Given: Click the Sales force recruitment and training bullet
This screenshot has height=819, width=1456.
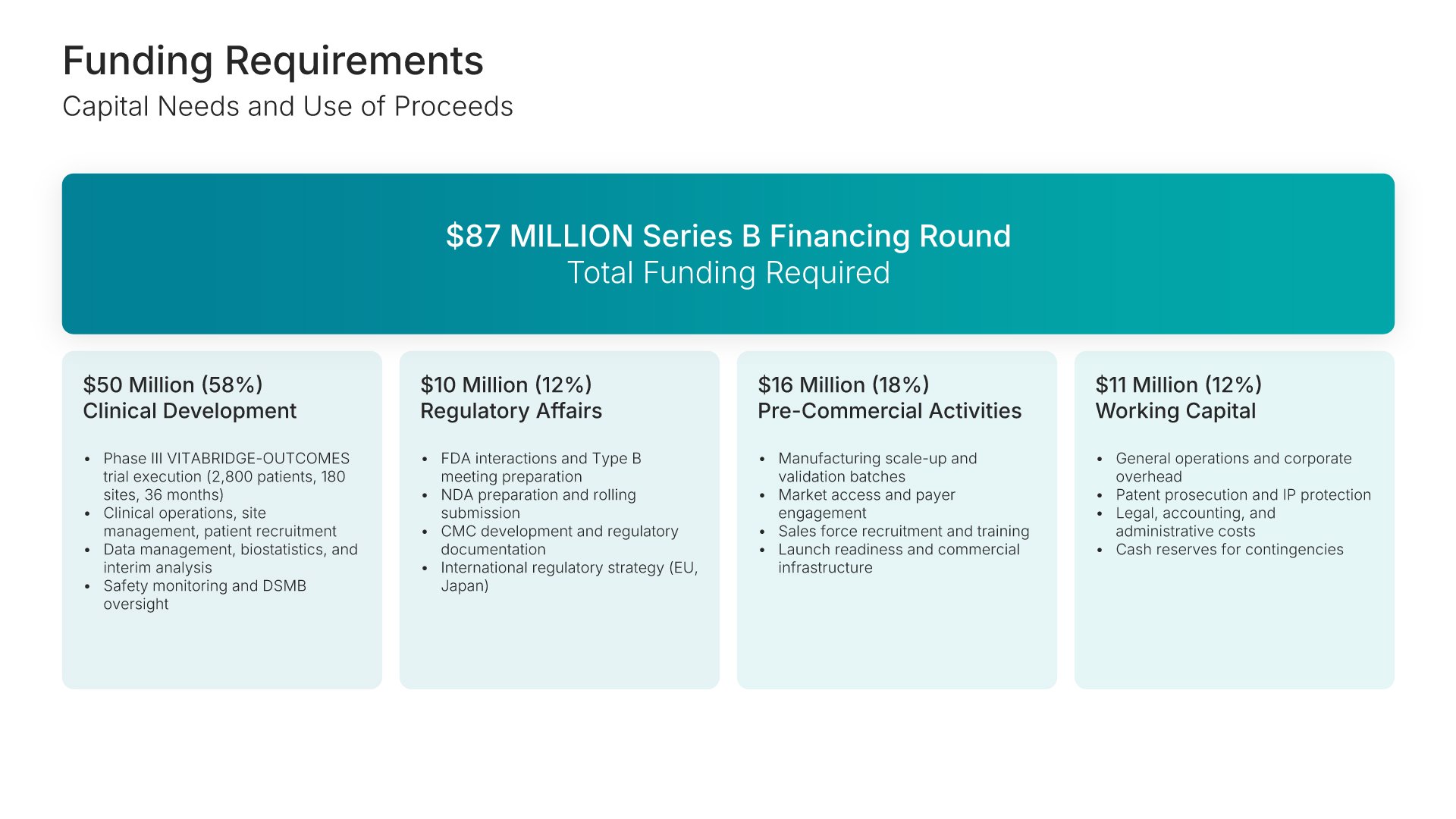Looking at the screenshot, I should (x=903, y=531).
